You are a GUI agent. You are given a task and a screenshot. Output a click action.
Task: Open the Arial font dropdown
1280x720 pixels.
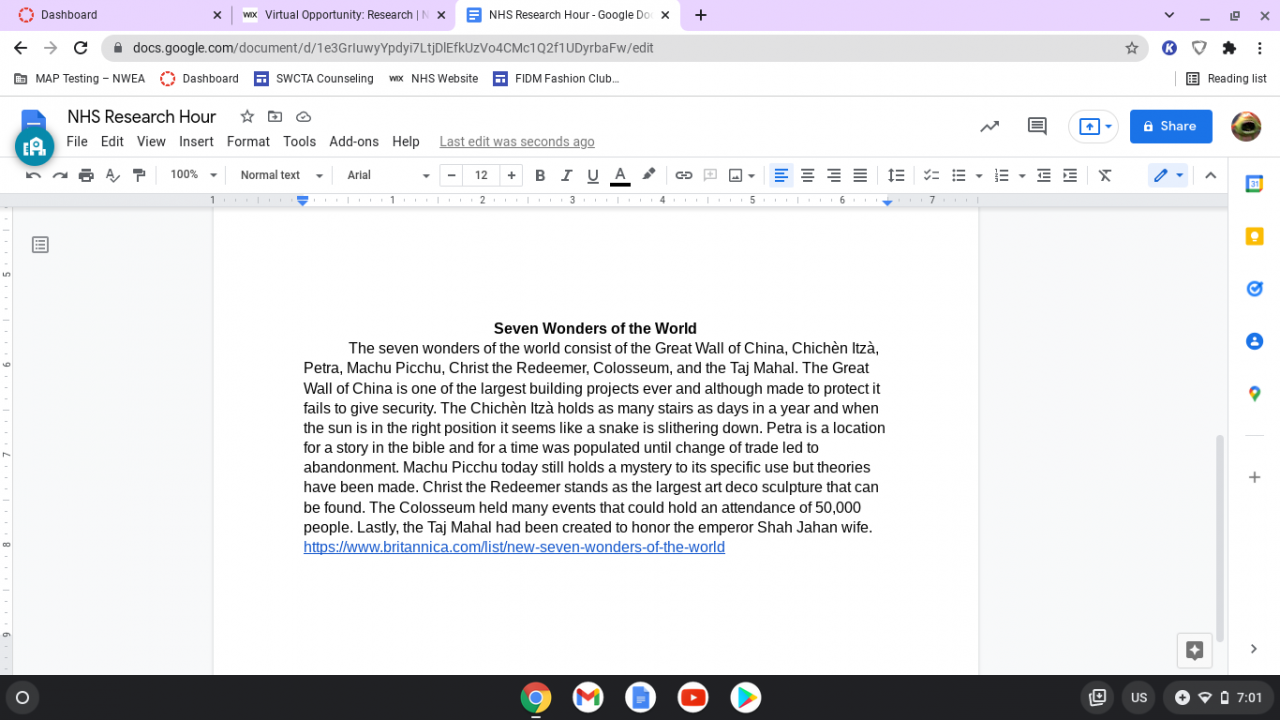[387, 175]
